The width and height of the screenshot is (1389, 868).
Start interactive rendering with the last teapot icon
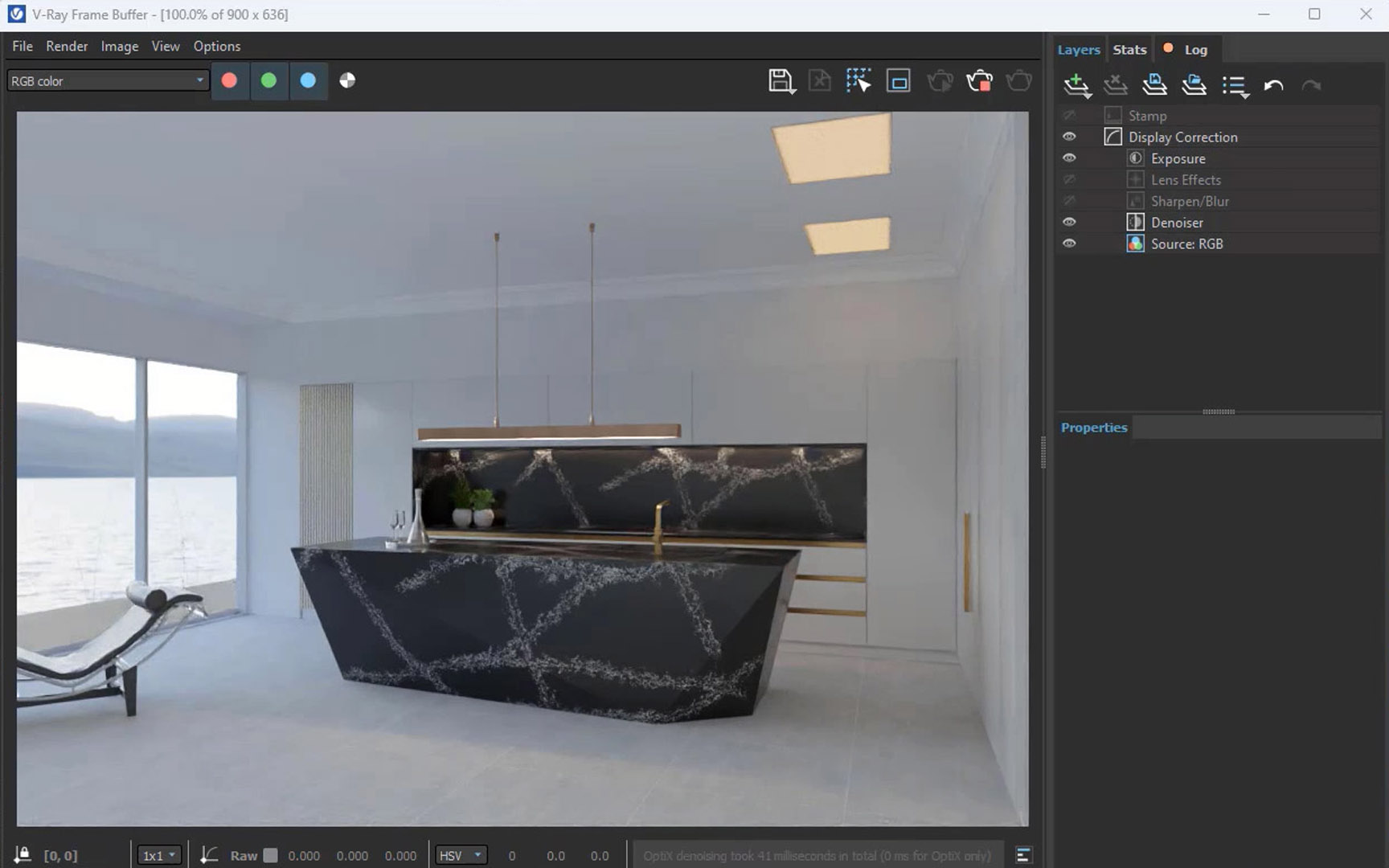click(x=1019, y=80)
